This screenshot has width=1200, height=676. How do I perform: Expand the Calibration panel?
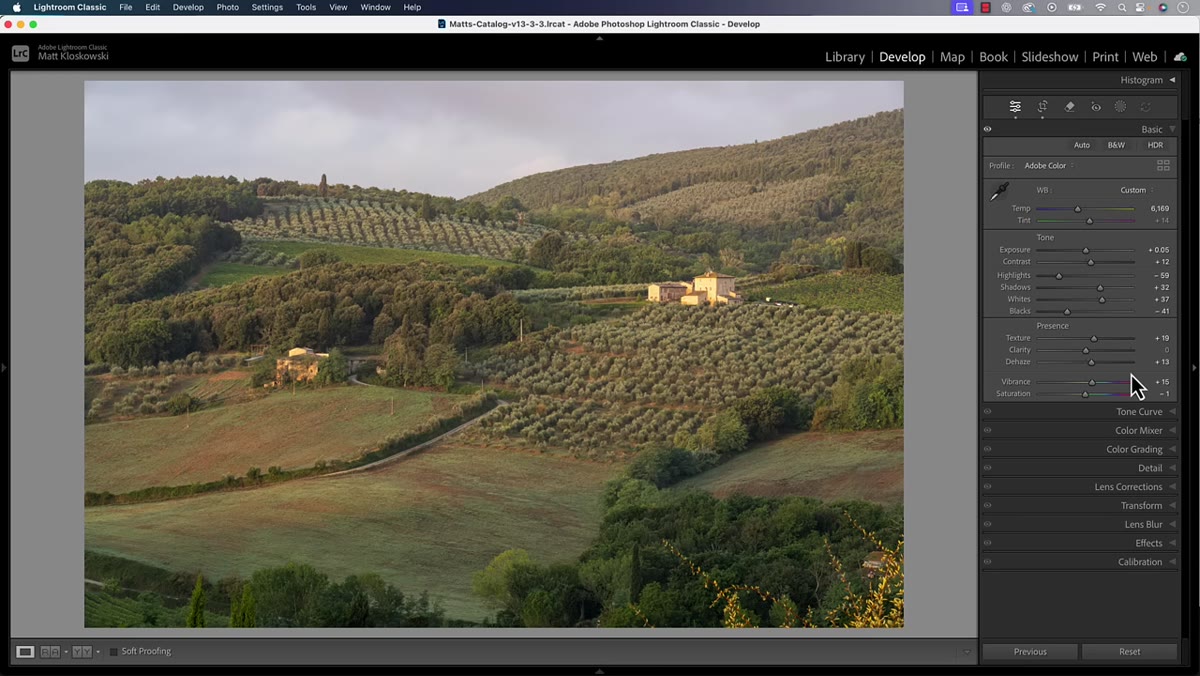coord(1172,562)
